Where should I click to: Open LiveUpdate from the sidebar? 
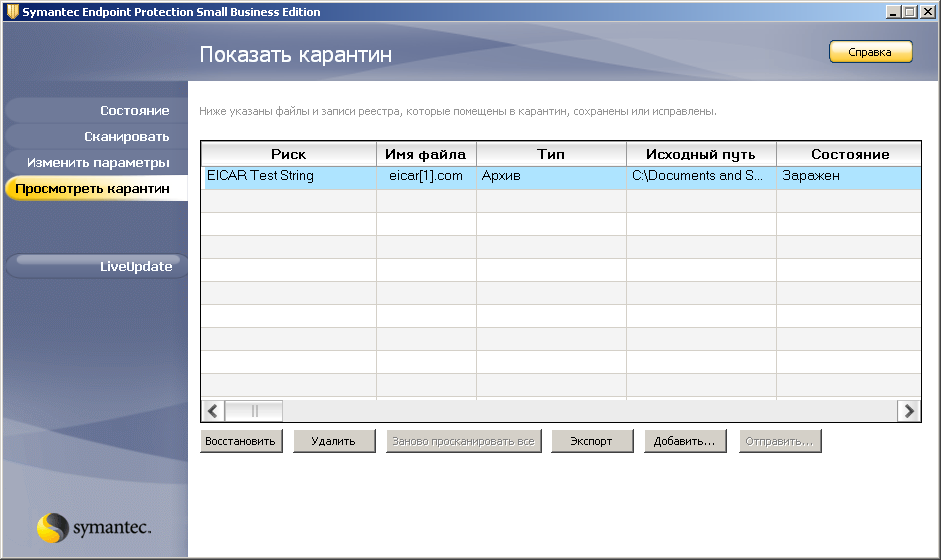(96, 266)
